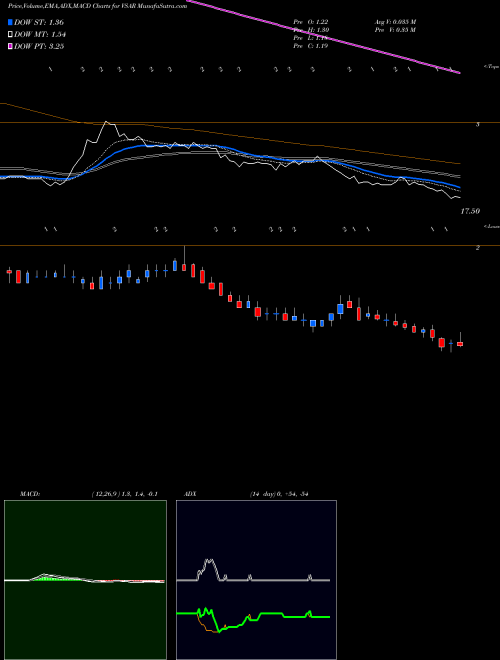Click the 'Avg V: 0.035 M' value

pos(395,22)
